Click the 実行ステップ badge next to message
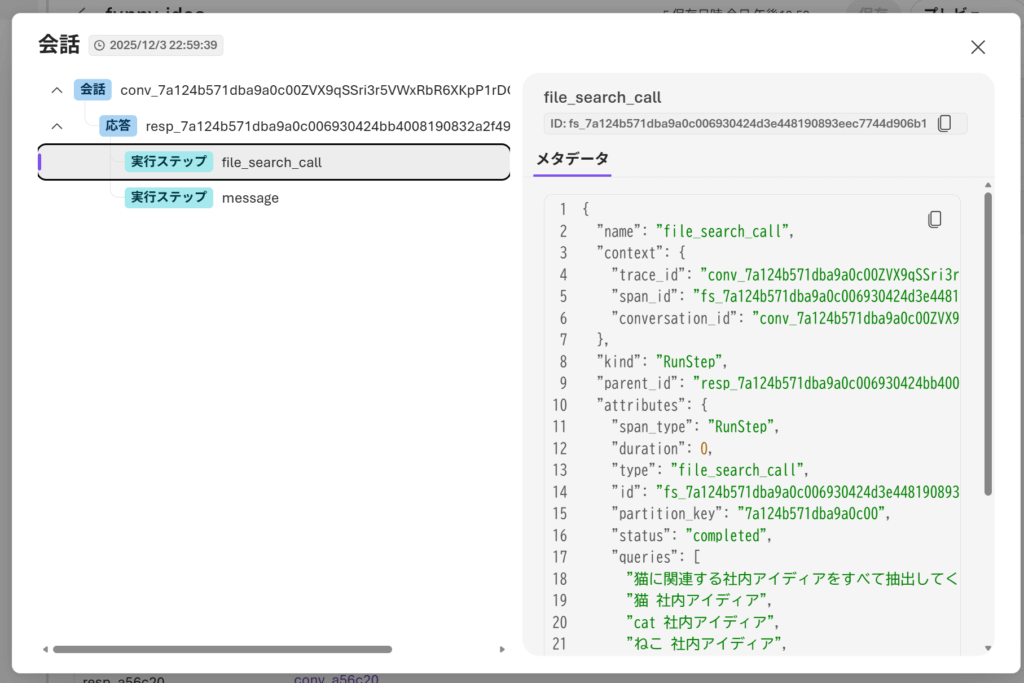The image size is (1024, 683). (168, 198)
